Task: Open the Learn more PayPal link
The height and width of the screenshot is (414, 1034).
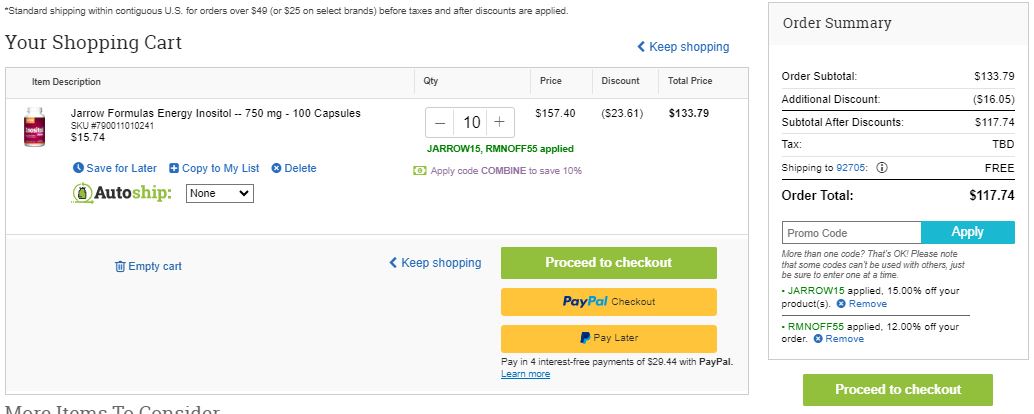Action: [526, 374]
